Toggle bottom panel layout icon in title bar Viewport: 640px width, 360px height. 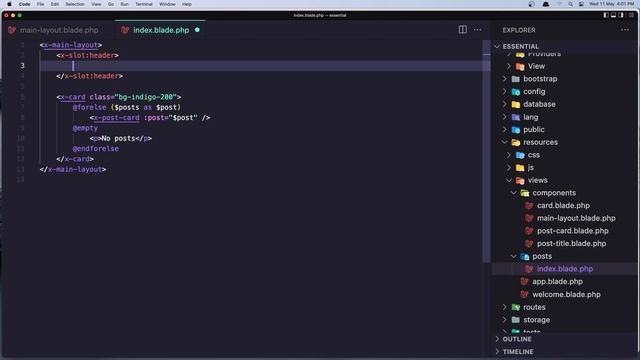613,15
